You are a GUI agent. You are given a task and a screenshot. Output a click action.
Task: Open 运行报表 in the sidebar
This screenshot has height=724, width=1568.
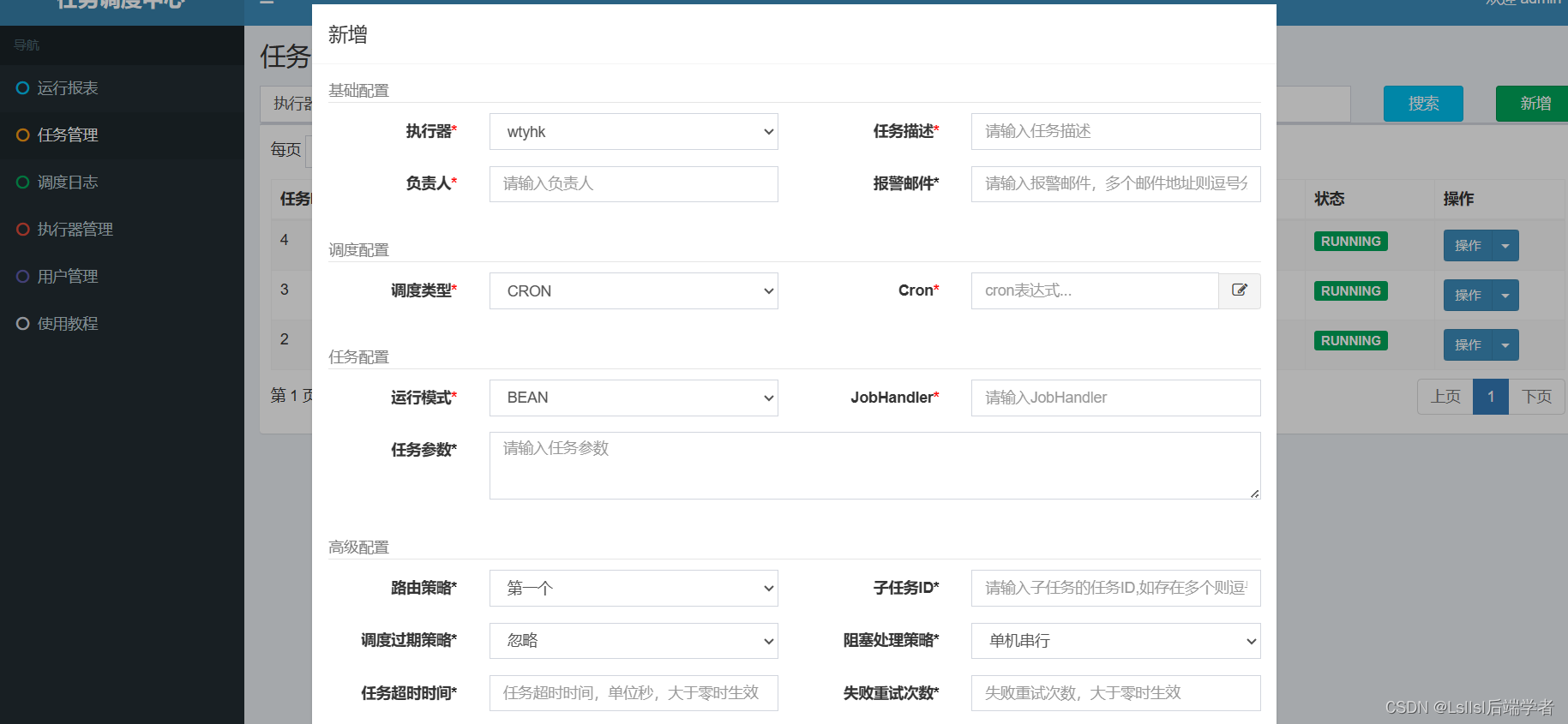coord(122,88)
